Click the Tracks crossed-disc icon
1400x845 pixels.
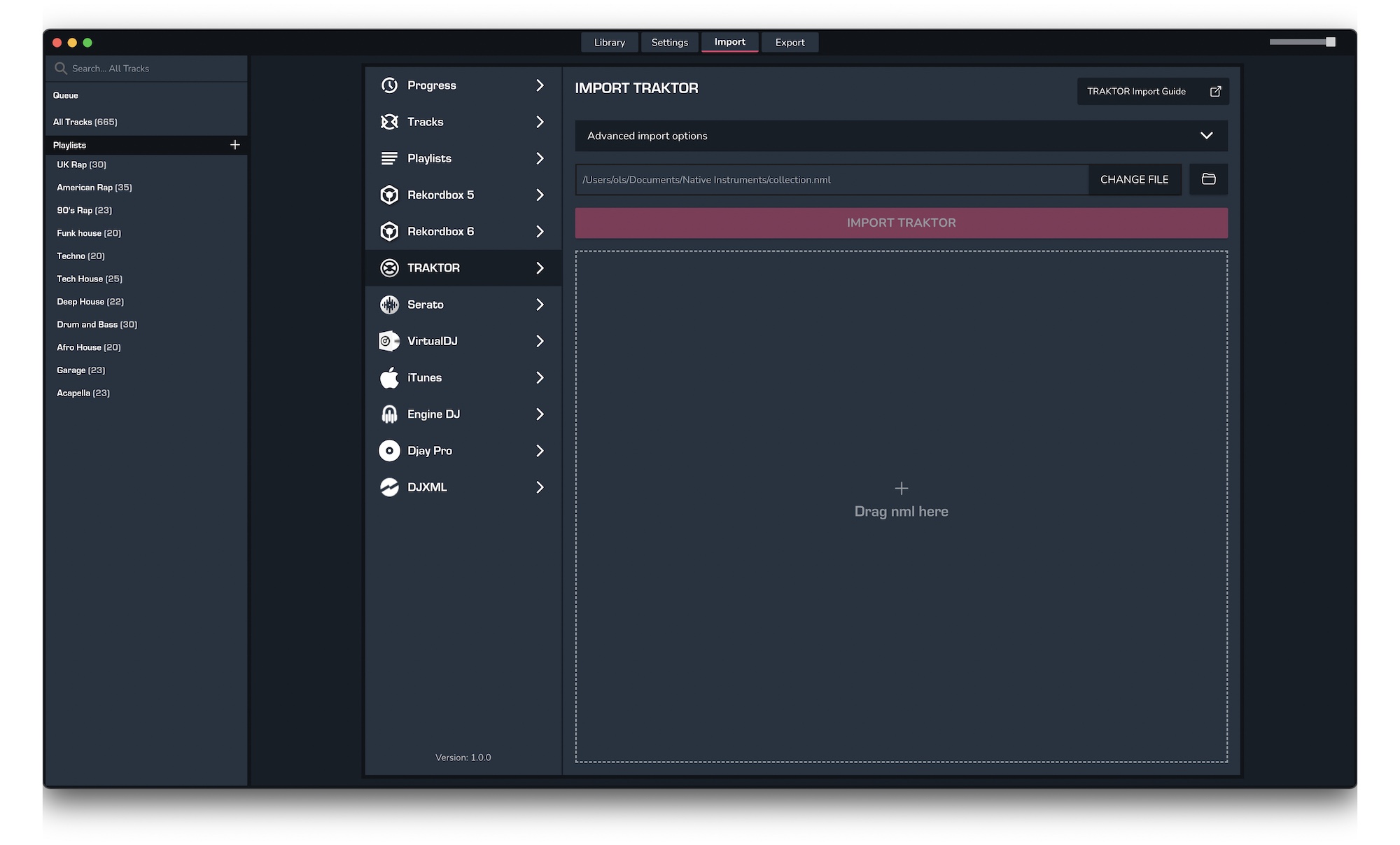(389, 122)
